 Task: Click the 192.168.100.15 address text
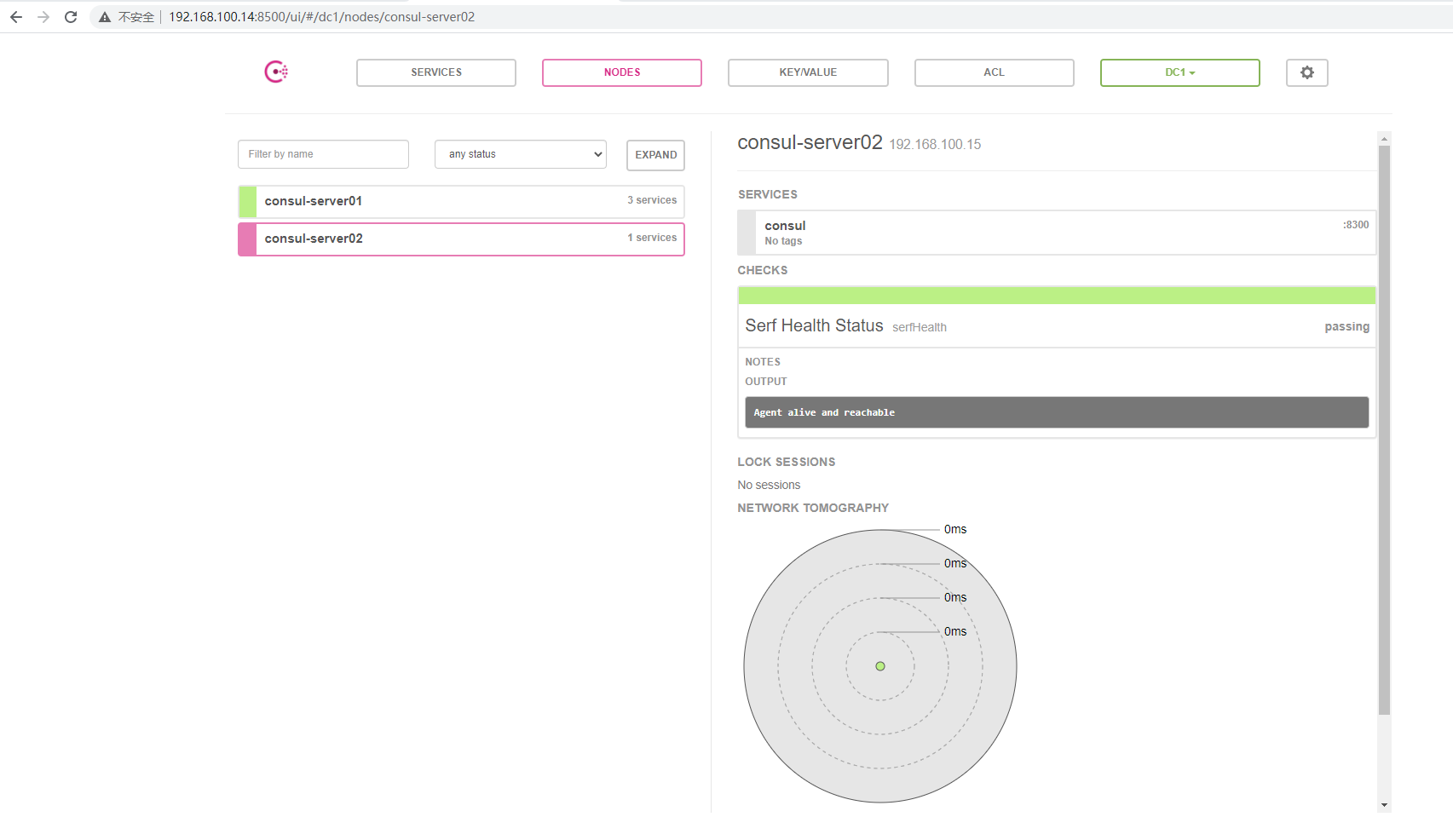point(935,145)
